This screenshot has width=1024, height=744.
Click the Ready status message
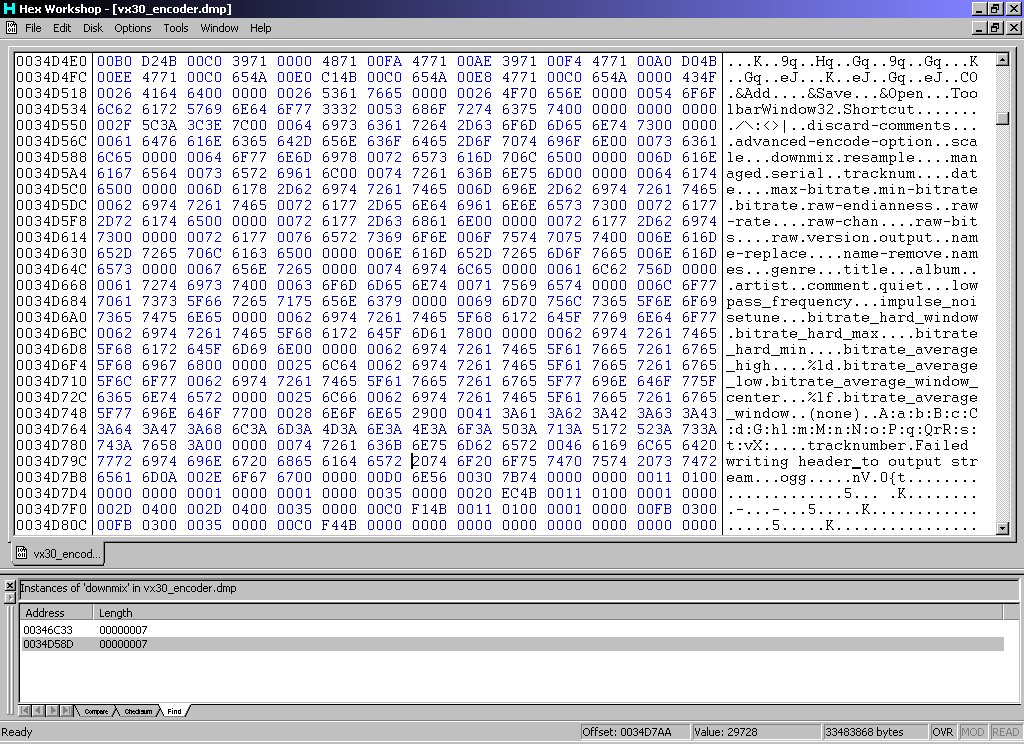17,732
